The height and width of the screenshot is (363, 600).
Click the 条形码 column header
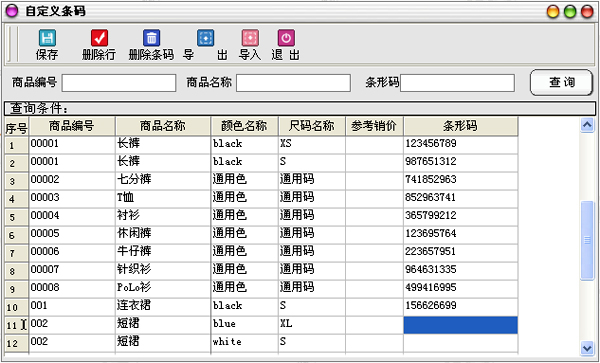coord(460,126)
